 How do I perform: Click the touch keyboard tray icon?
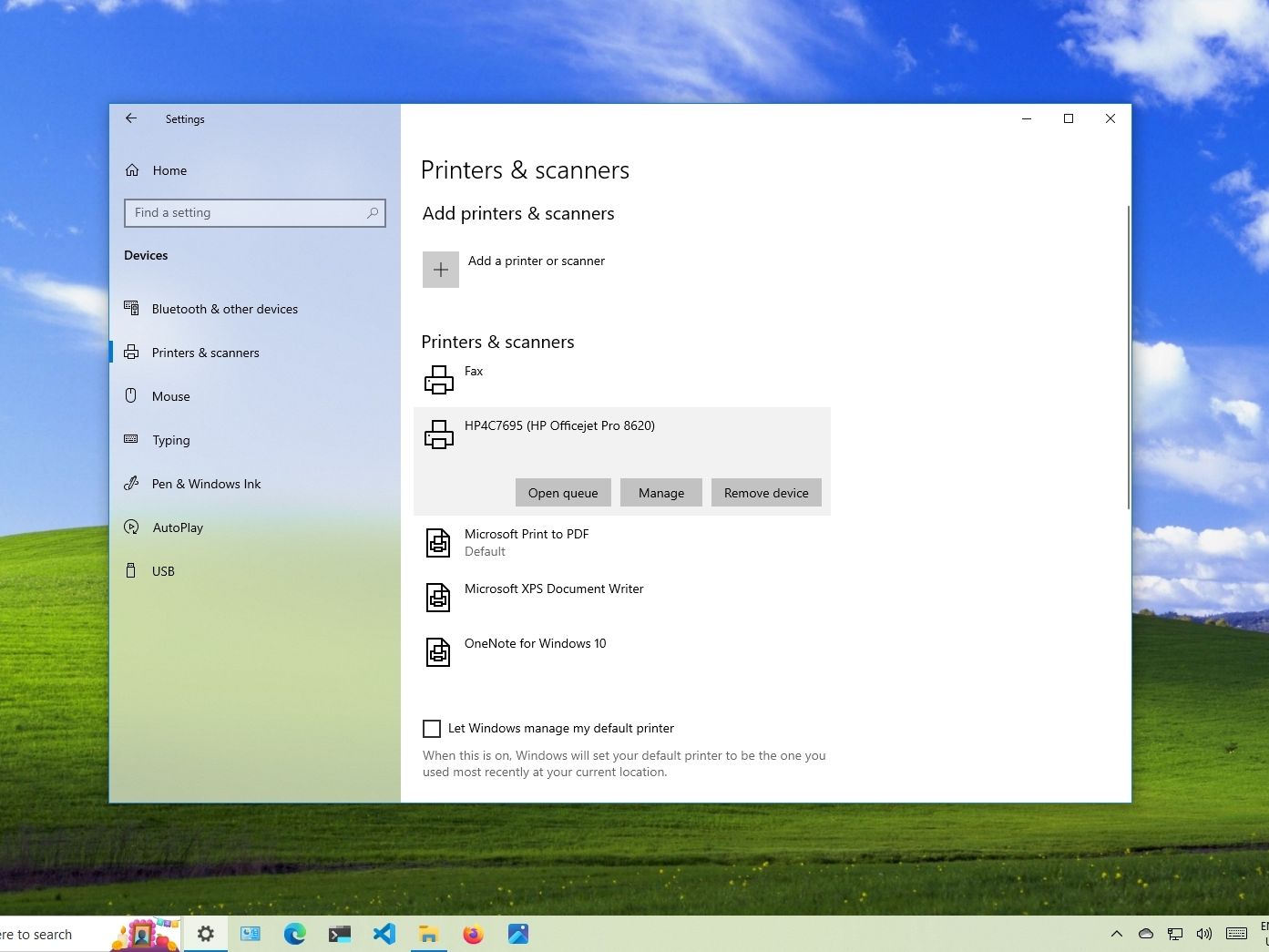coord(1236,934)
